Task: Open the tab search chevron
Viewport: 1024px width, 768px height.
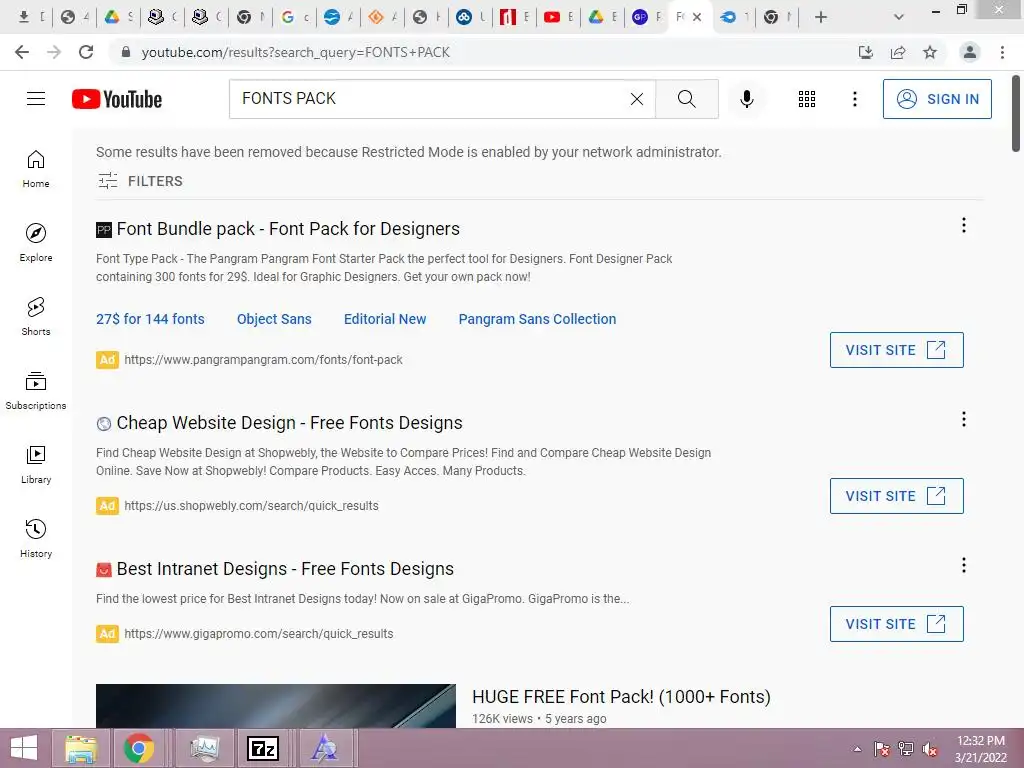Action: click(x=899, y=17)
